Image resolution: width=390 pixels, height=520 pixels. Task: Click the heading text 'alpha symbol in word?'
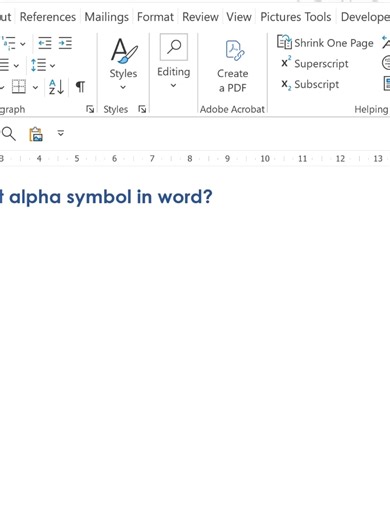point(110,197)
